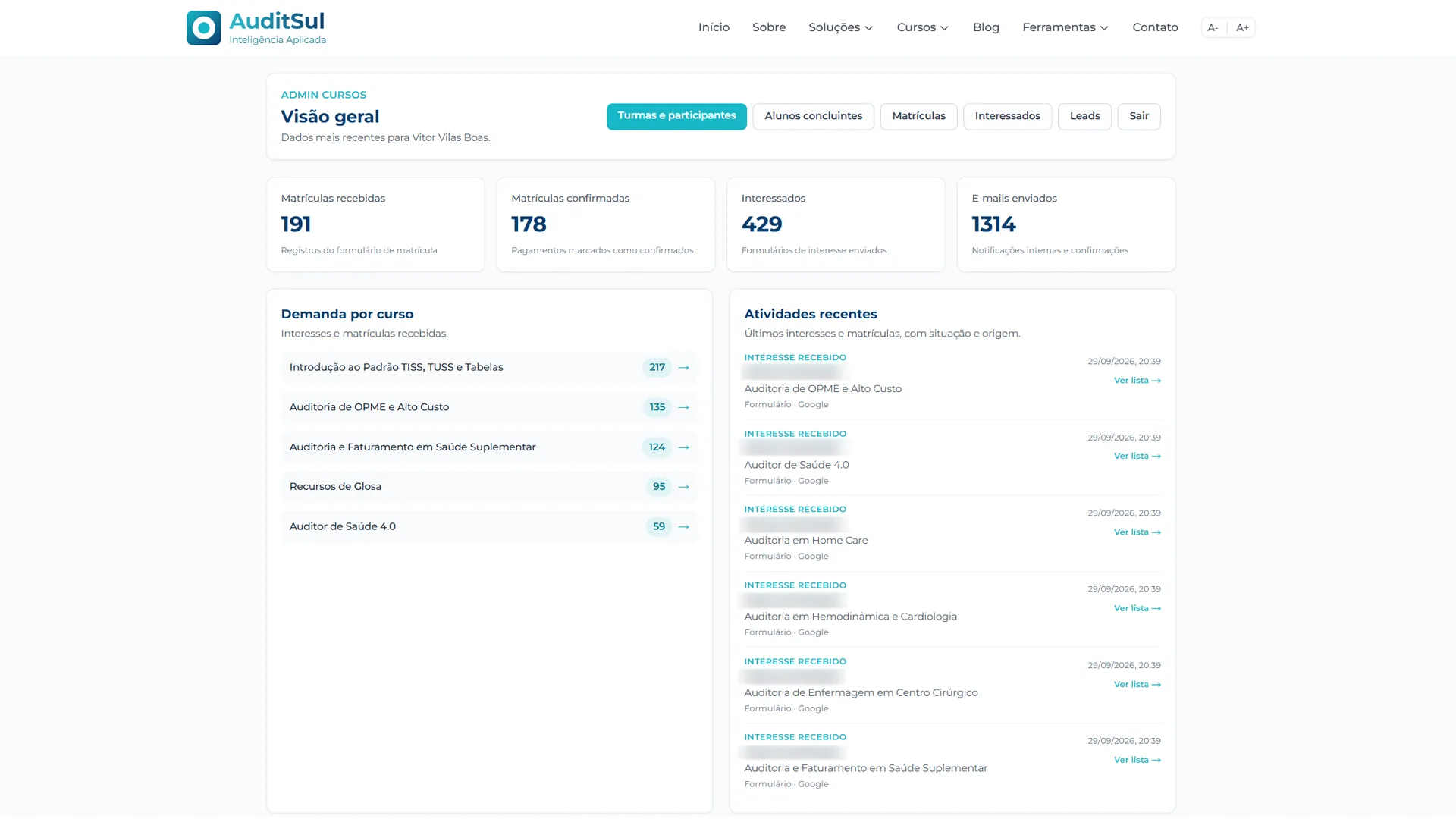Viewport: 1456px width, 819px height.
Task: Open Recursos de Glosa course row
Action: pos(489,487)
